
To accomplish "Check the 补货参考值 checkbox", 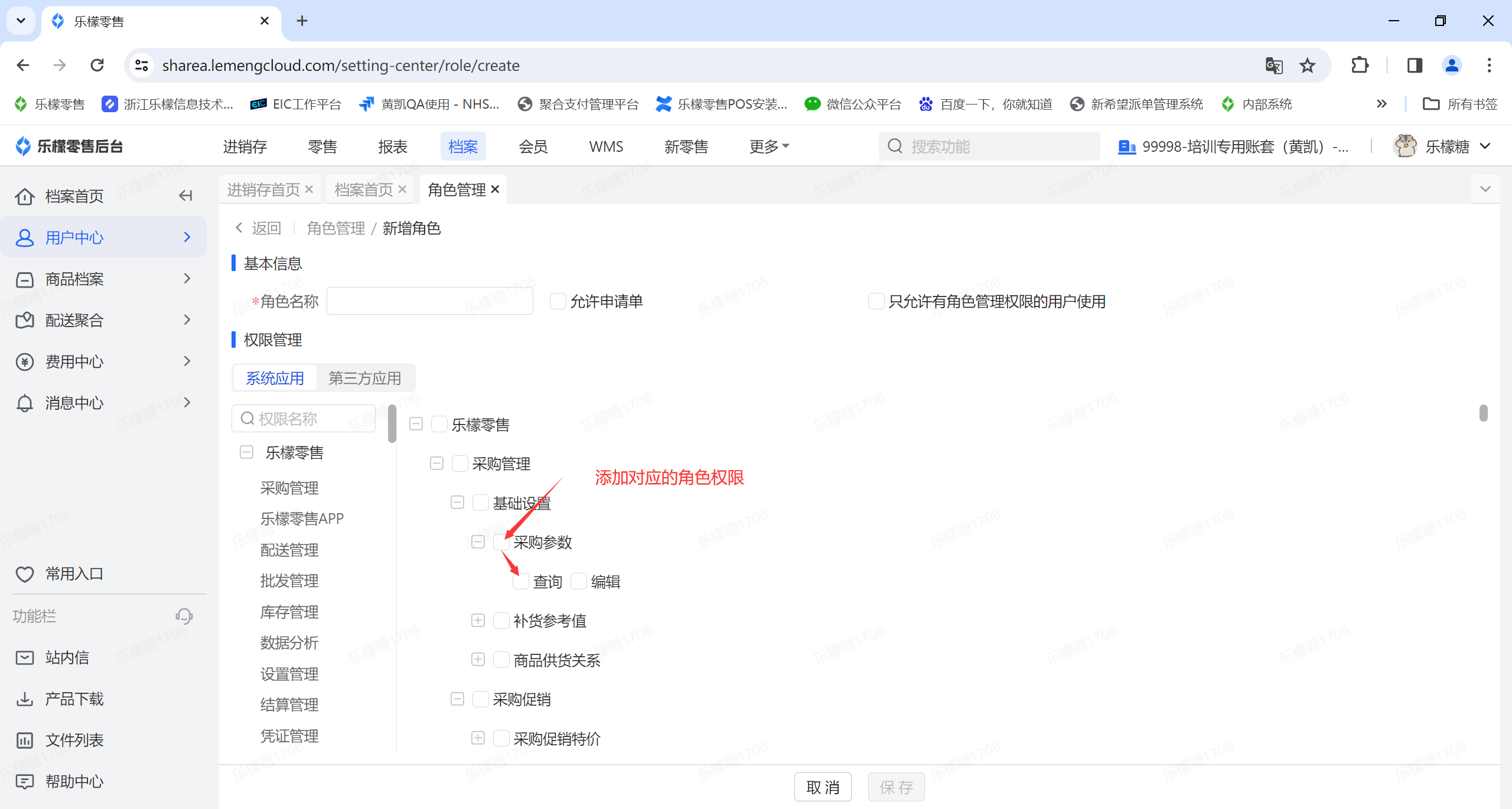I will (501, 621).
